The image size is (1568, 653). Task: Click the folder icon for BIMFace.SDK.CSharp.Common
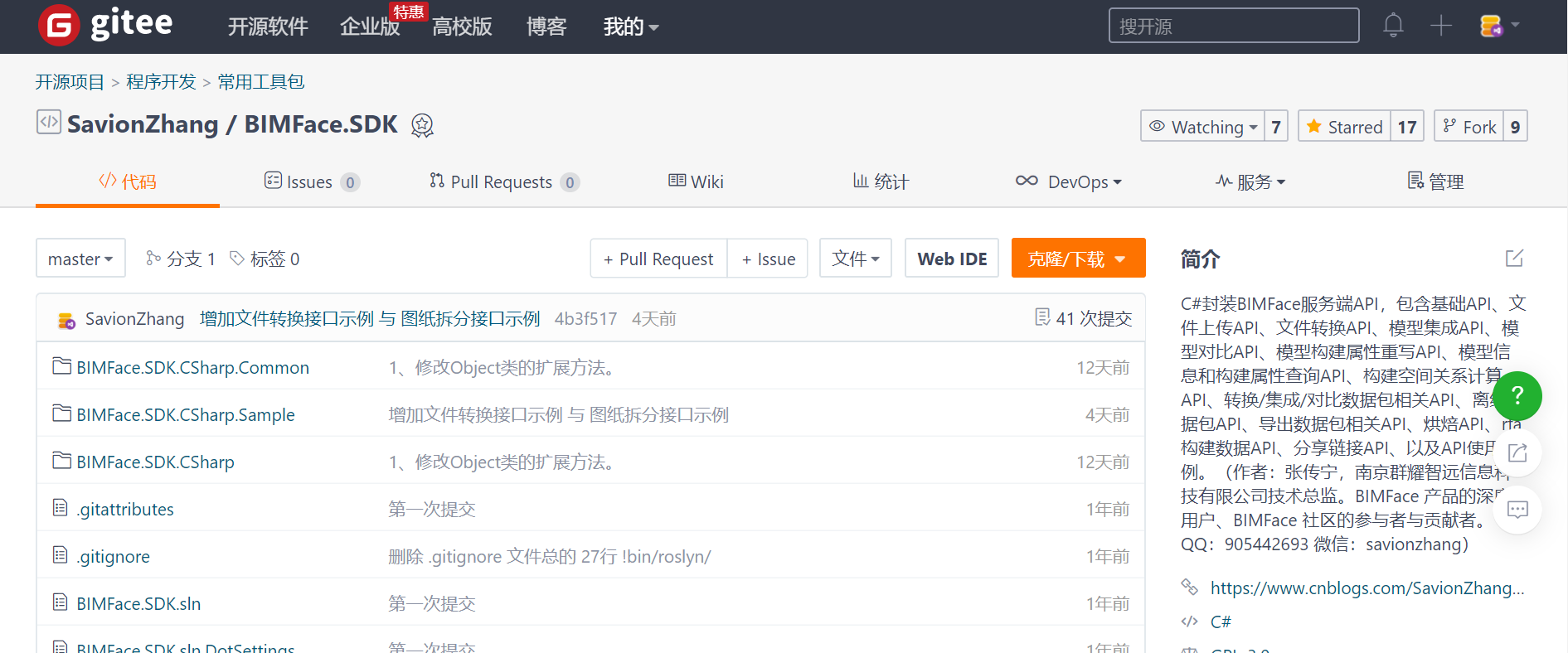[x=61, y=366]
